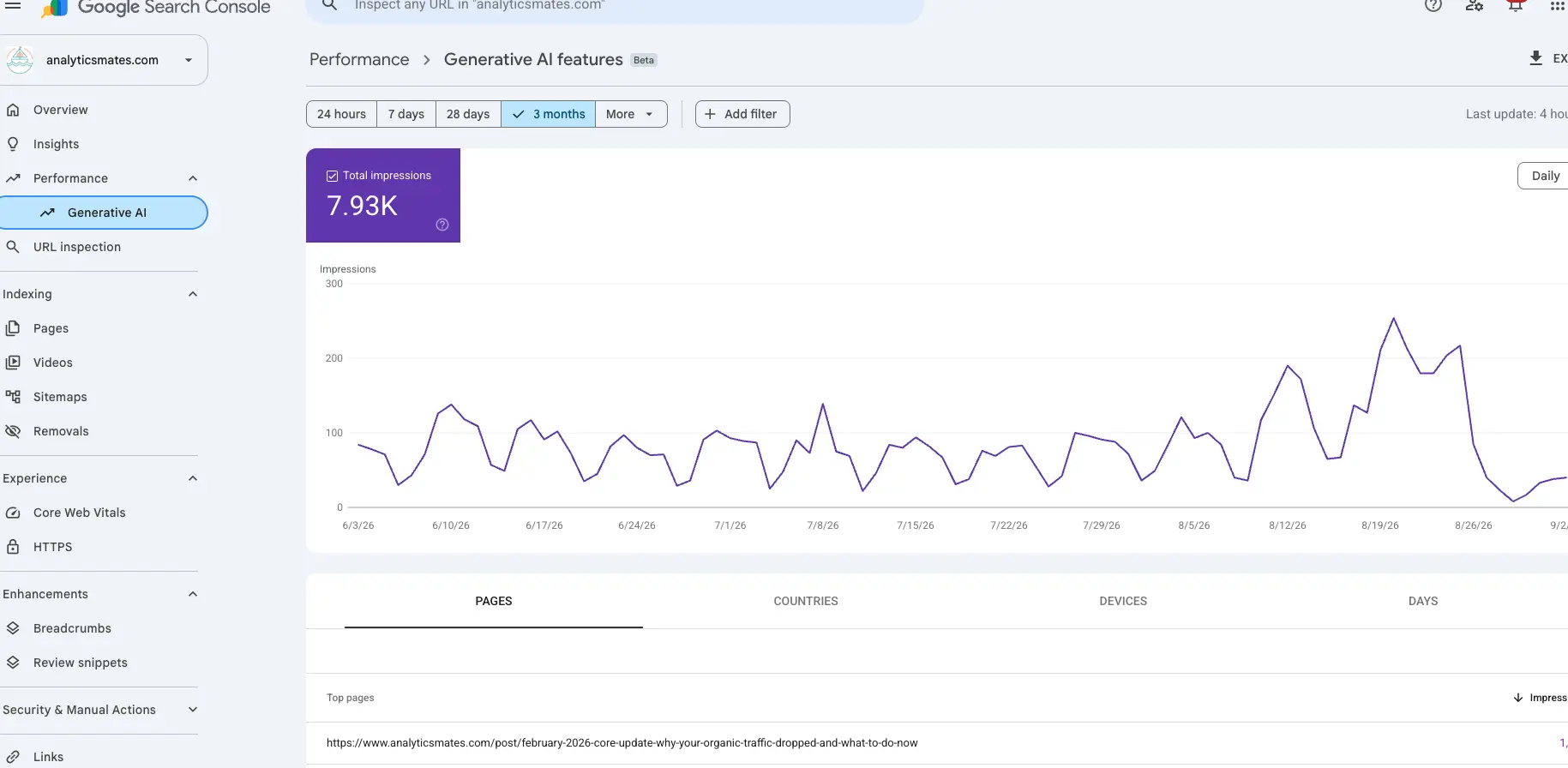Screen dimensions: 1568x768
Task: Click the URL inspection search field
Action: [615, 7]
